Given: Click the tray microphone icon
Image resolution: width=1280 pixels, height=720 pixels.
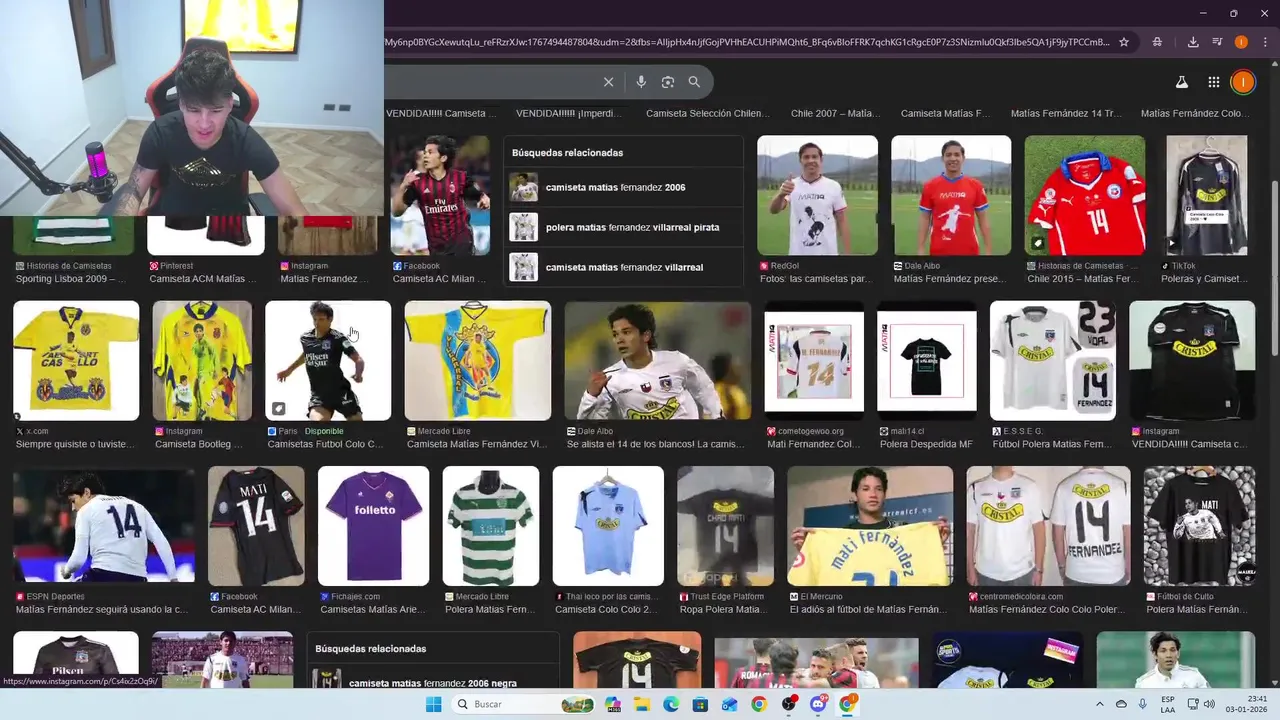Looking at the screenshot, I should click(1143, 704).
